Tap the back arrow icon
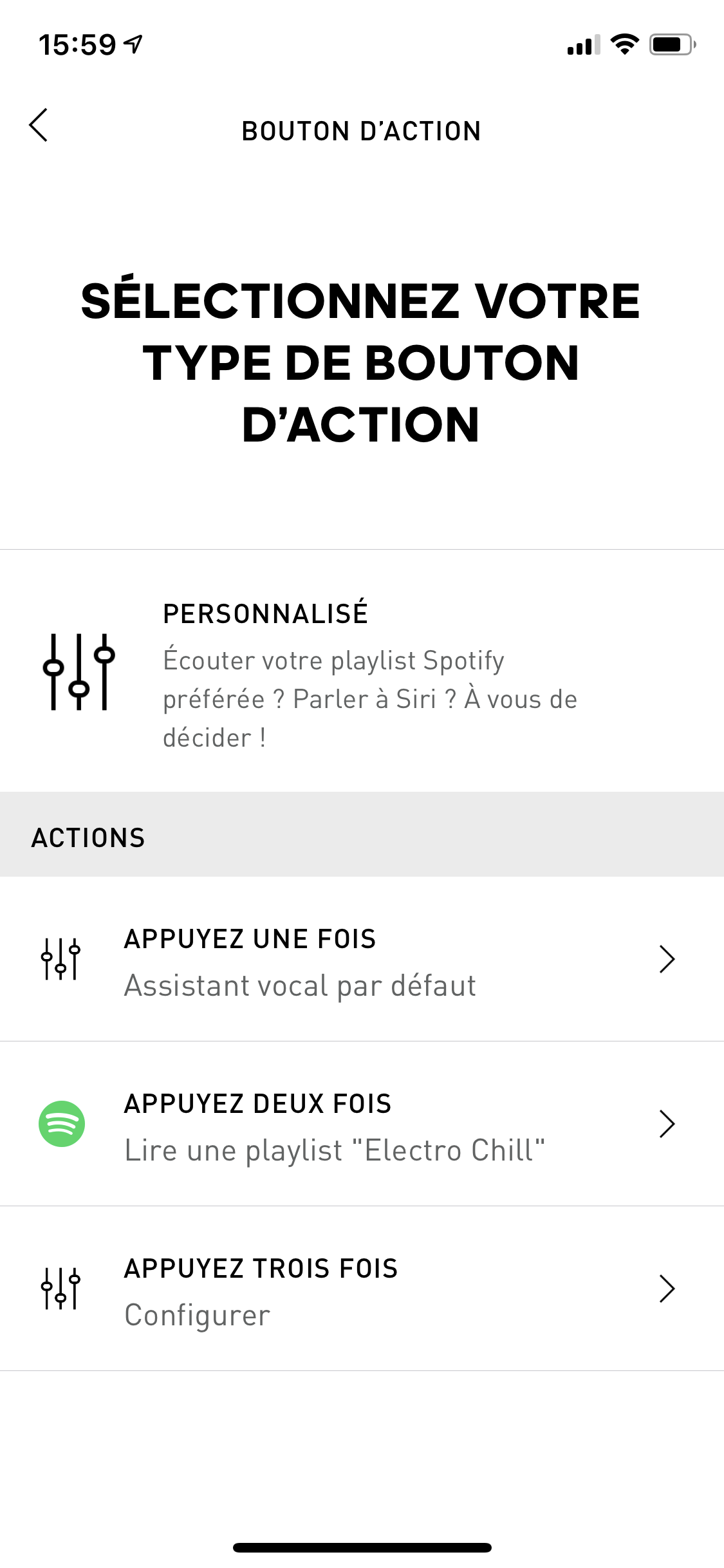The width and height of the screenshot is (724, 1568). [39, 125]
